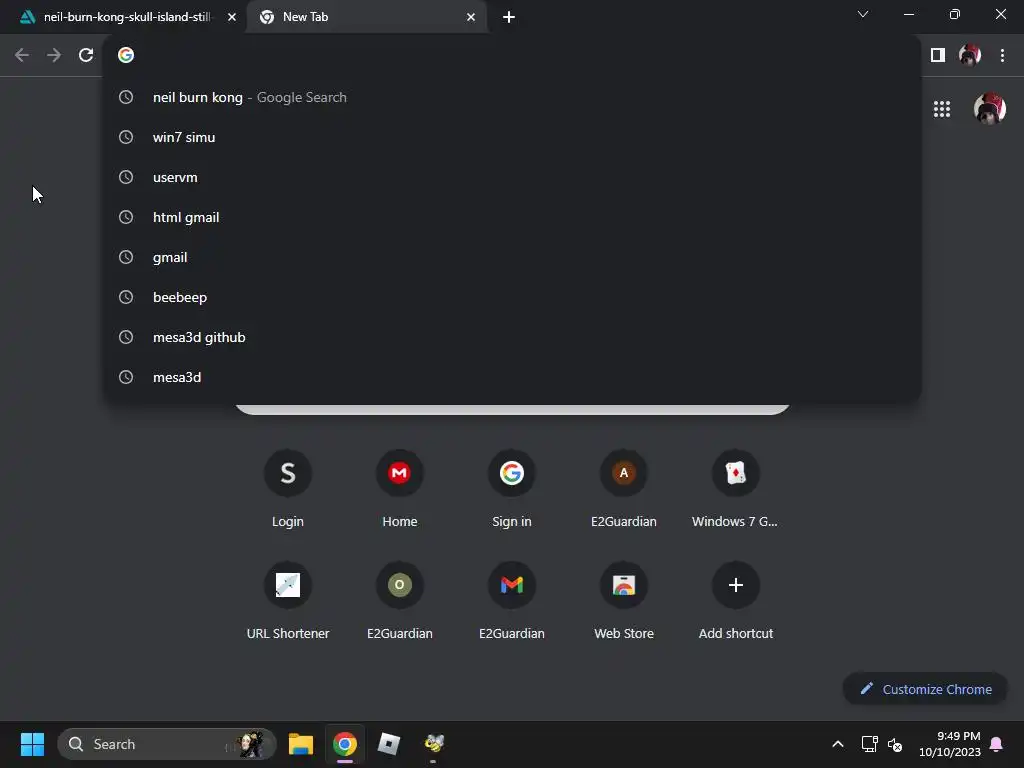Open the Windows 7 G... shortcut

click(x=735, y=490)
